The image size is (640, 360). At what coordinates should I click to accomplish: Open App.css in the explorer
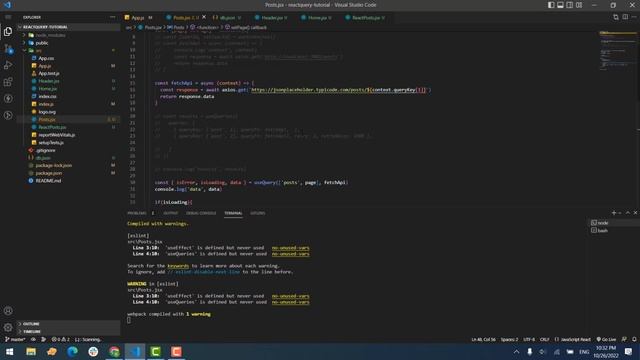[x=46, y=58]
